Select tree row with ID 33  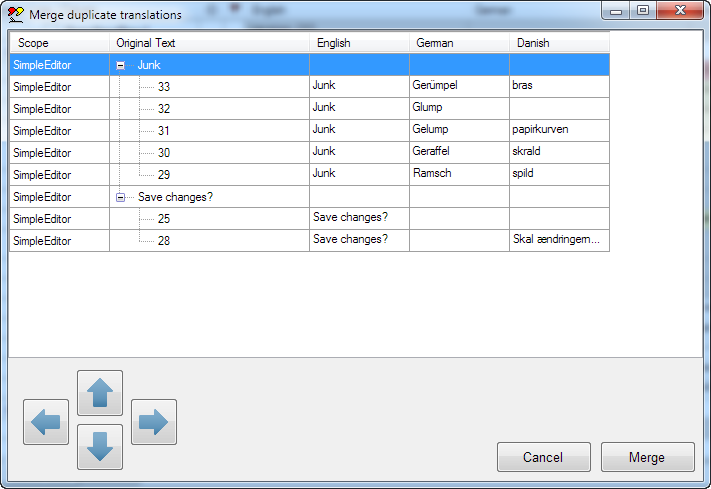pos(164,87)
